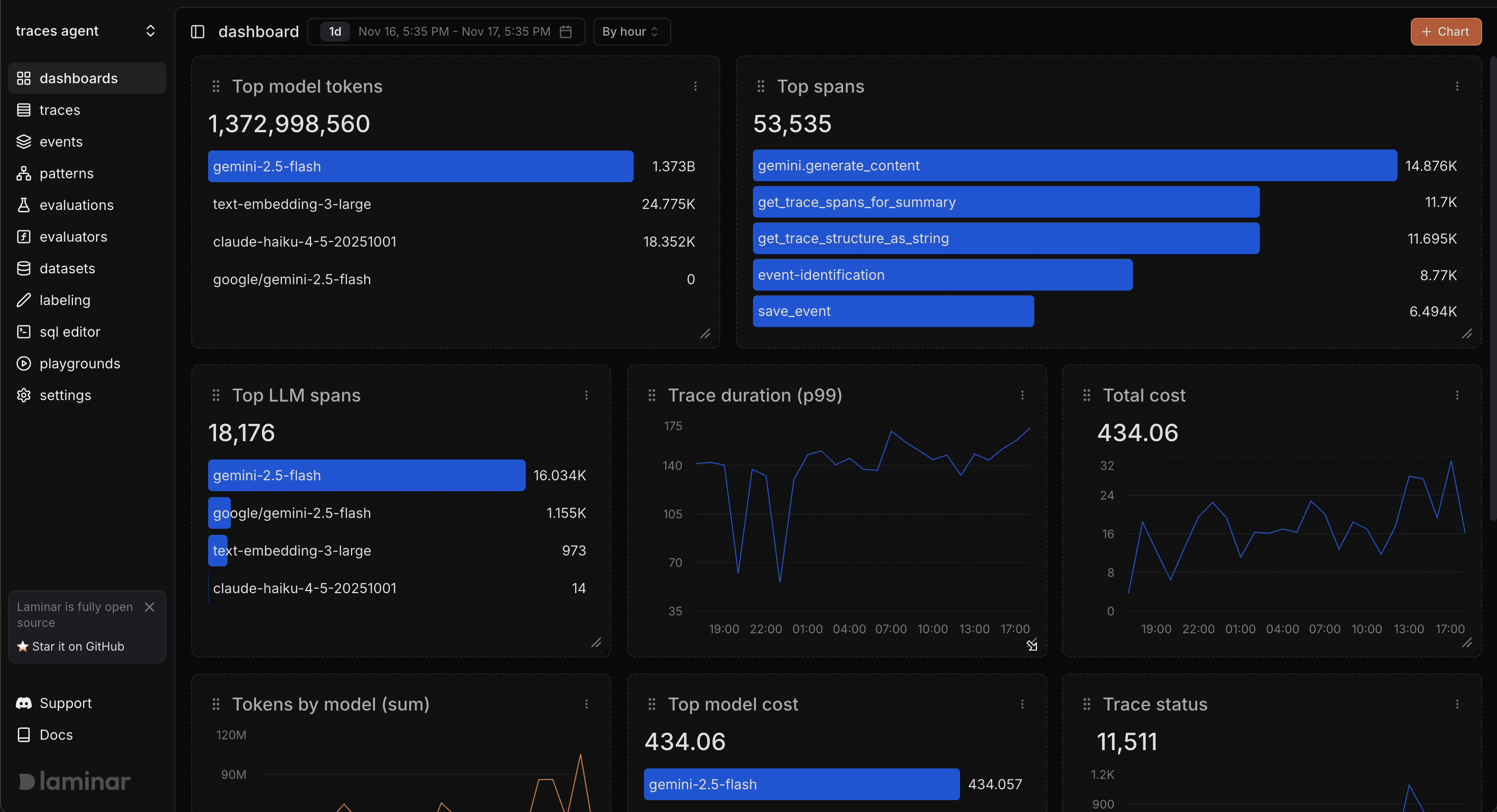This screenshot has width=1497, height=812.
Task: Click the Chart button to add a chart
Action: (x=1445, y=31)
